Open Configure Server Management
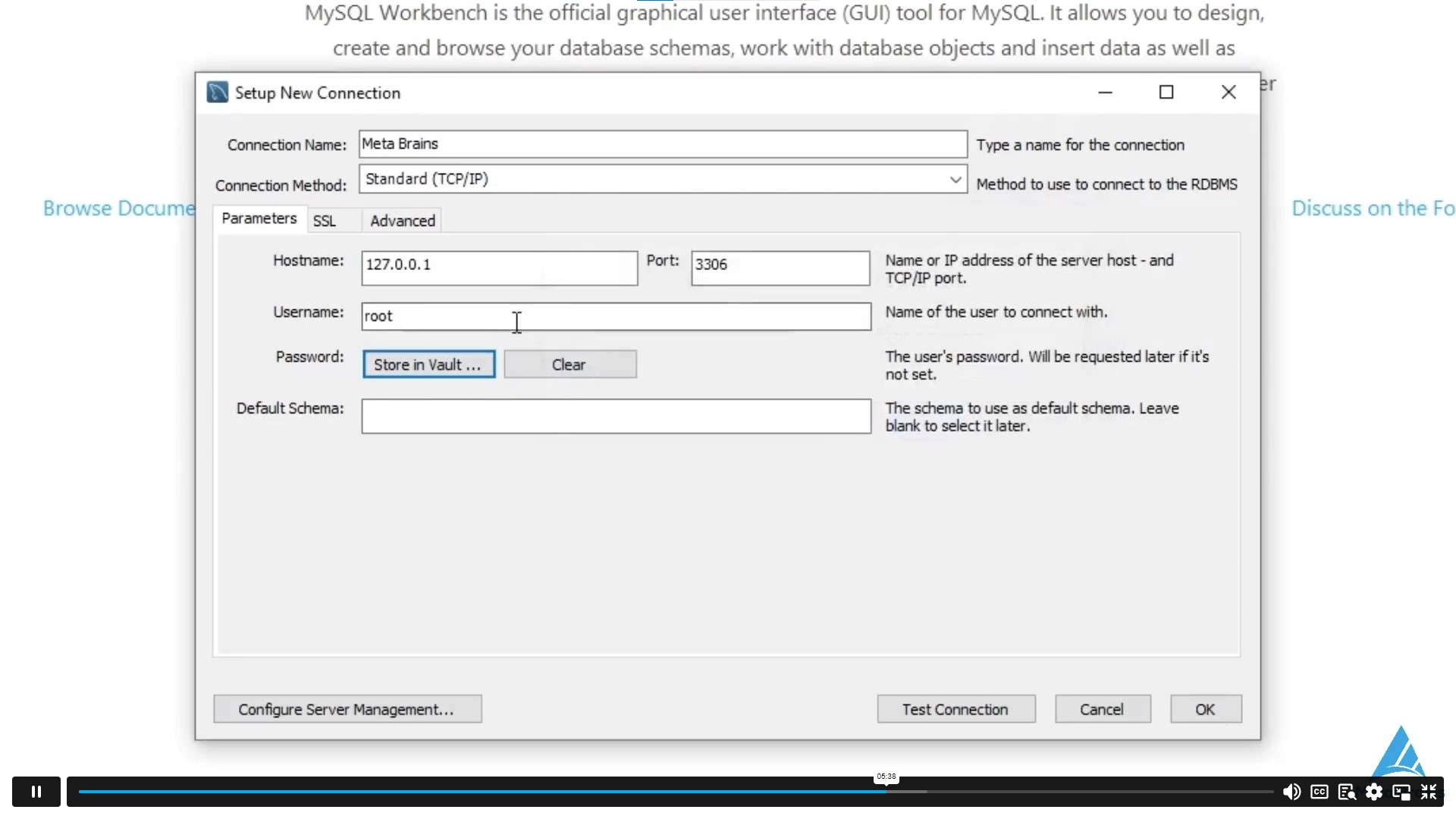Viewport: 1456px width, 819px height. [347, 709]
